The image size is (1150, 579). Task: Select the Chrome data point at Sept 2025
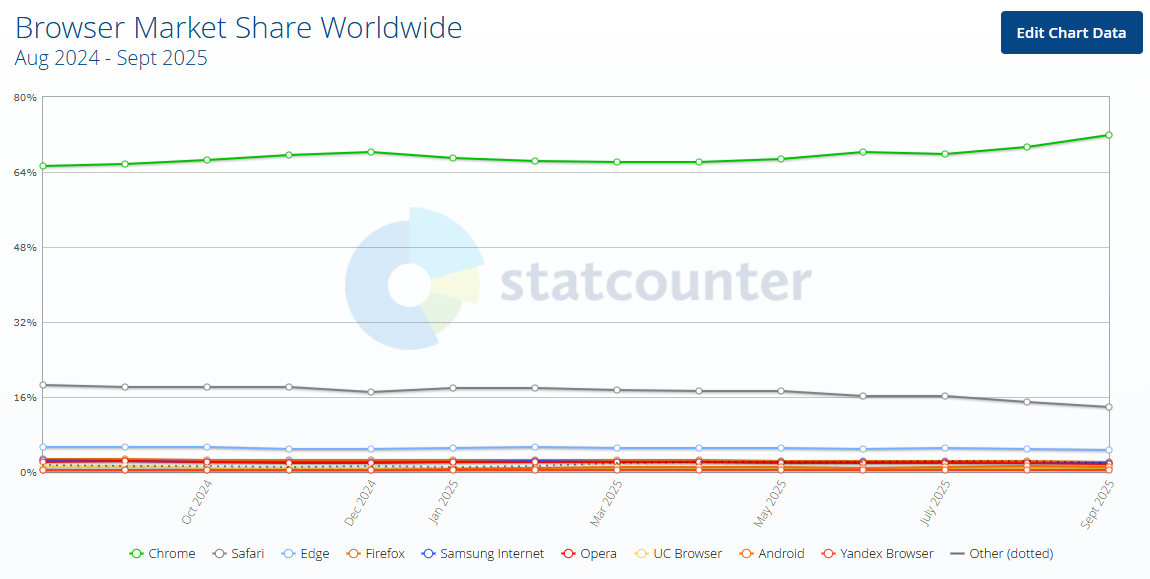tap(1108, 134)
